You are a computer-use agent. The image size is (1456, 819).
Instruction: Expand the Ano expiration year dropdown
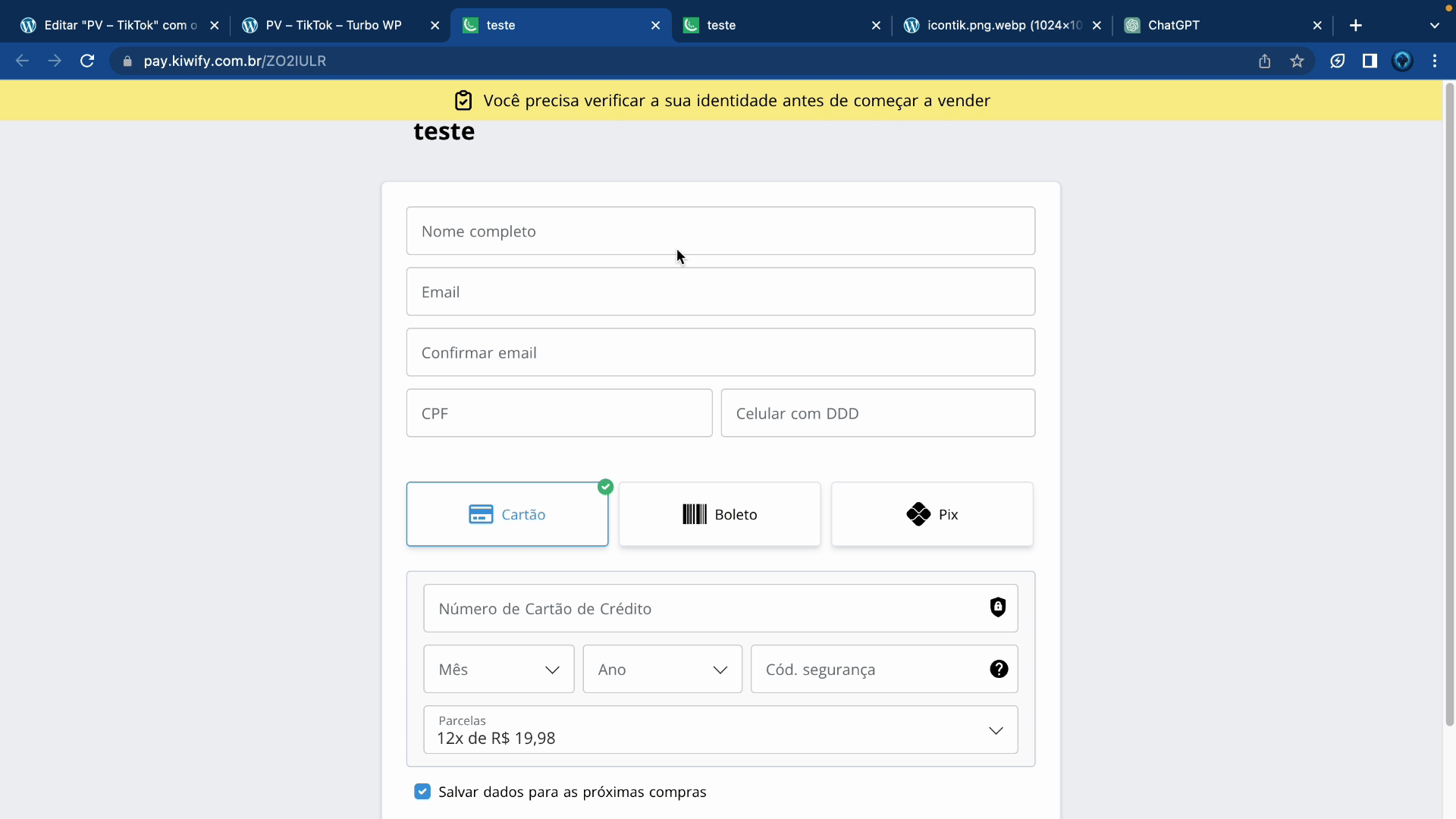pos(662,669)
